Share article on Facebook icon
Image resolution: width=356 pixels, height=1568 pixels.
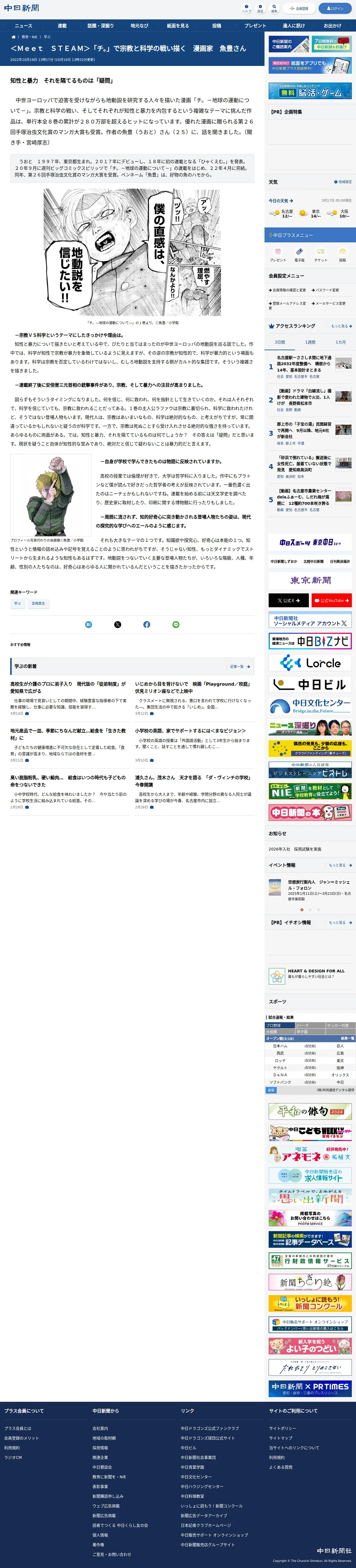tap(146, 624)
